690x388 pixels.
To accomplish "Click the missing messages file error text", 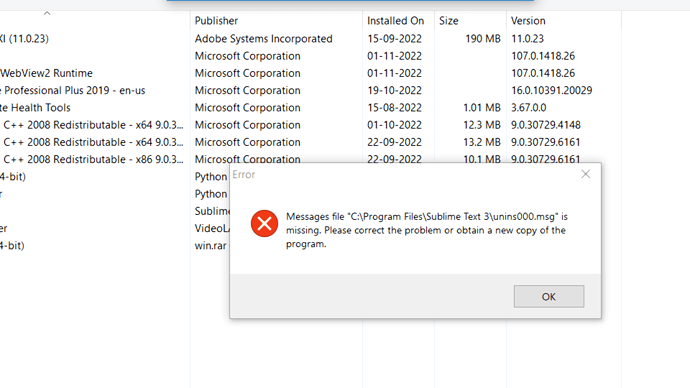I will tap(427, 230).
